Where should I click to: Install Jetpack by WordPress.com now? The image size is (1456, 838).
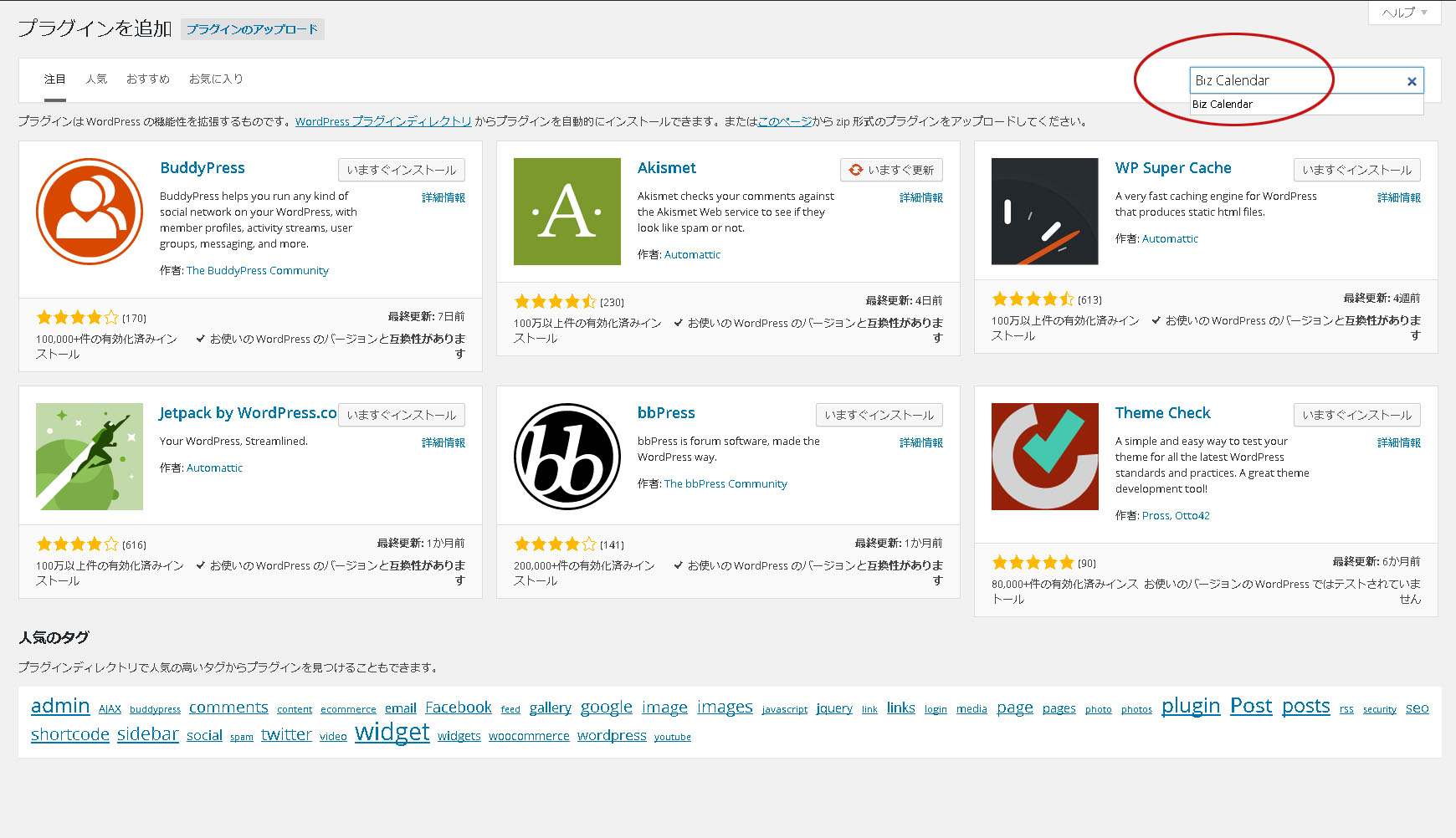click(x=402, y=415)
